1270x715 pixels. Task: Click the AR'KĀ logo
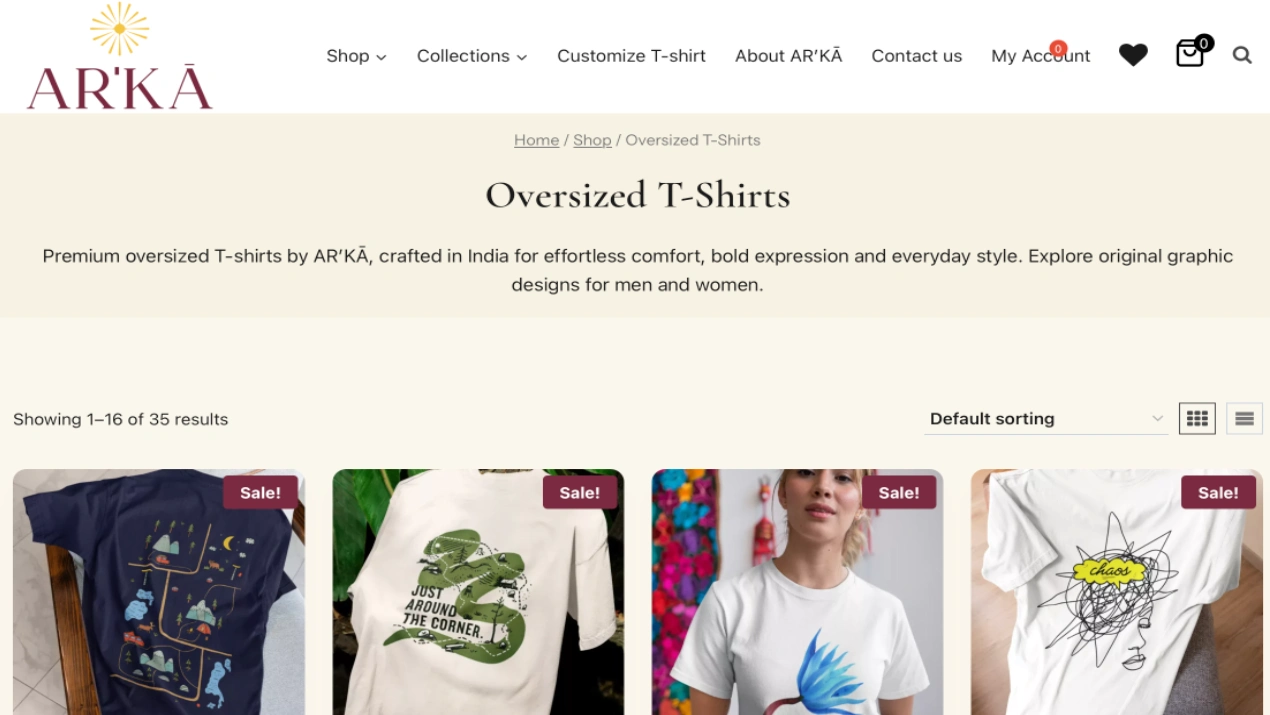[120, 56]
